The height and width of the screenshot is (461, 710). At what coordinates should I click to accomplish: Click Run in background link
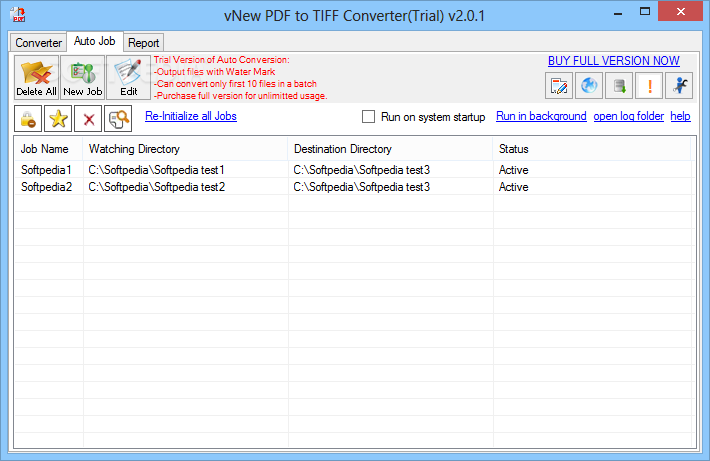[x=541, y=116]
